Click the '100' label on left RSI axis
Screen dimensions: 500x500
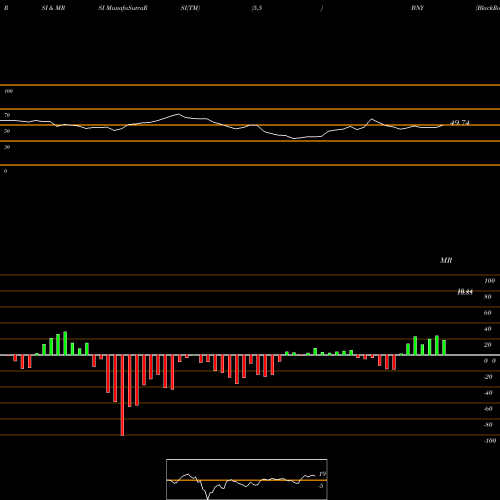tap(8, 91)
